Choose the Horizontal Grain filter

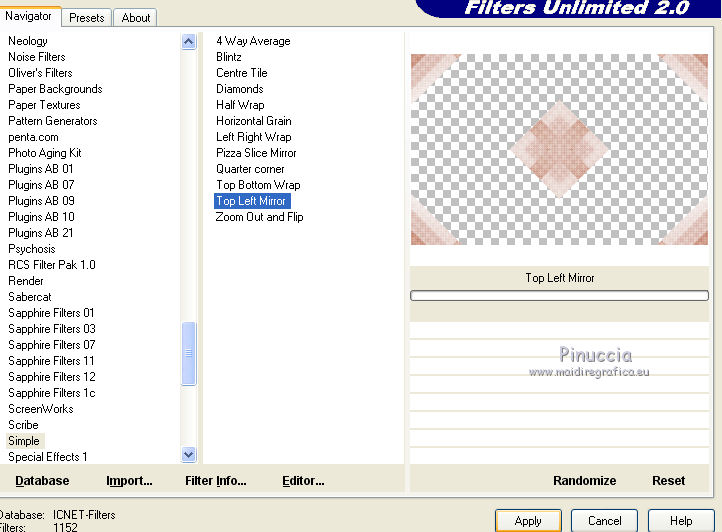click(x=254, y=121)
